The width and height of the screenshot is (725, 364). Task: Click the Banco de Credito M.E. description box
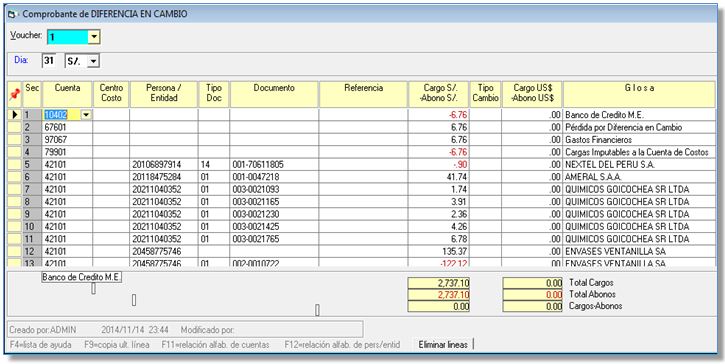[x=82, y=278]
